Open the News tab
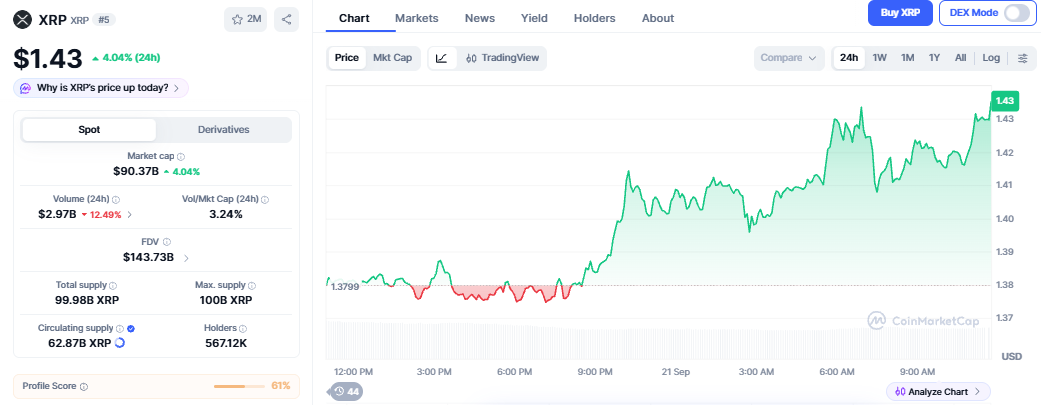The image size is (1041, 405). click(x=480, y=19)
